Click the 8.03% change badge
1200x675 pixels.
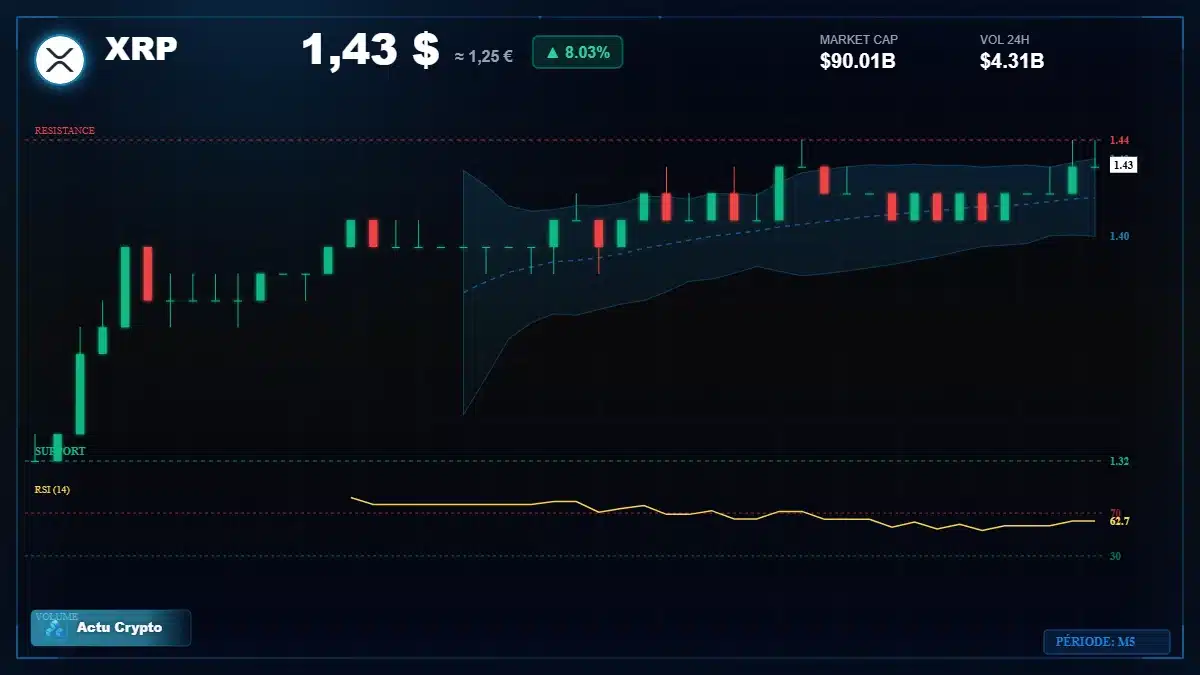(577, 52)
